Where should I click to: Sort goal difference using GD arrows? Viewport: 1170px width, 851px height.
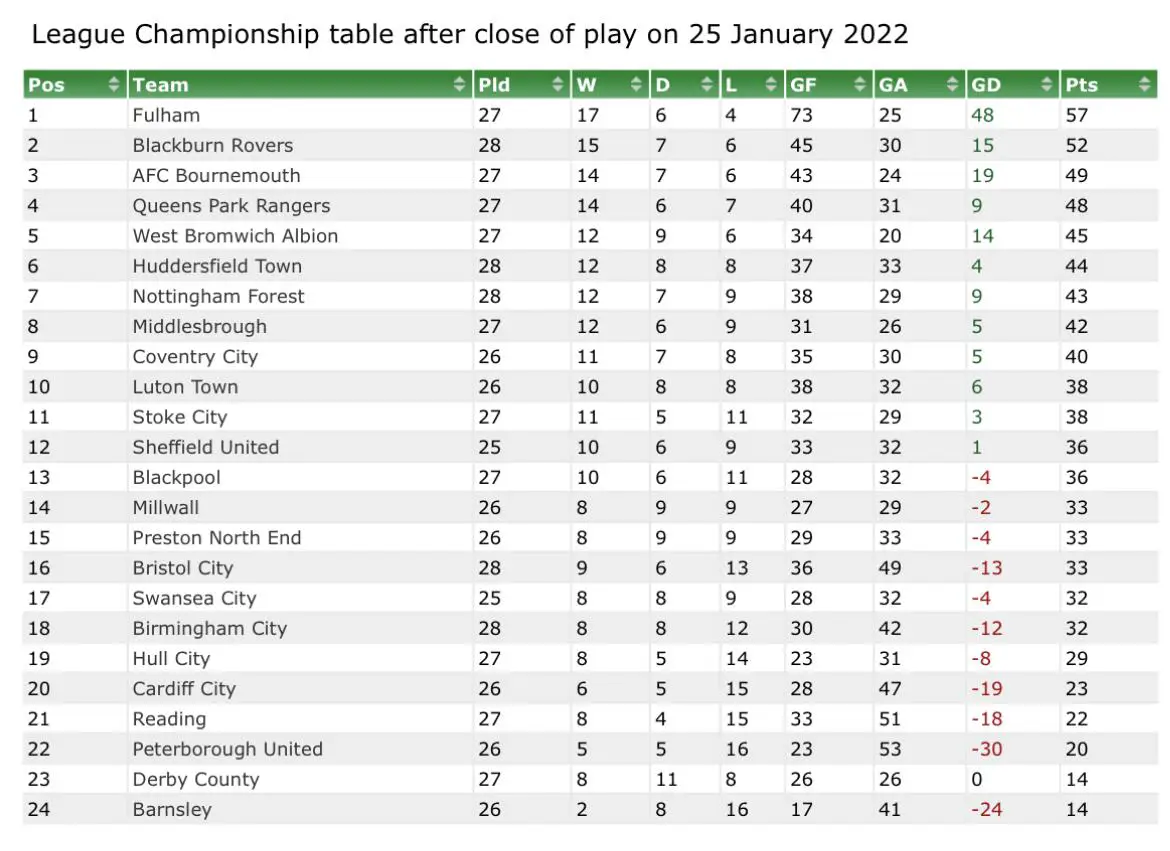1046,84
